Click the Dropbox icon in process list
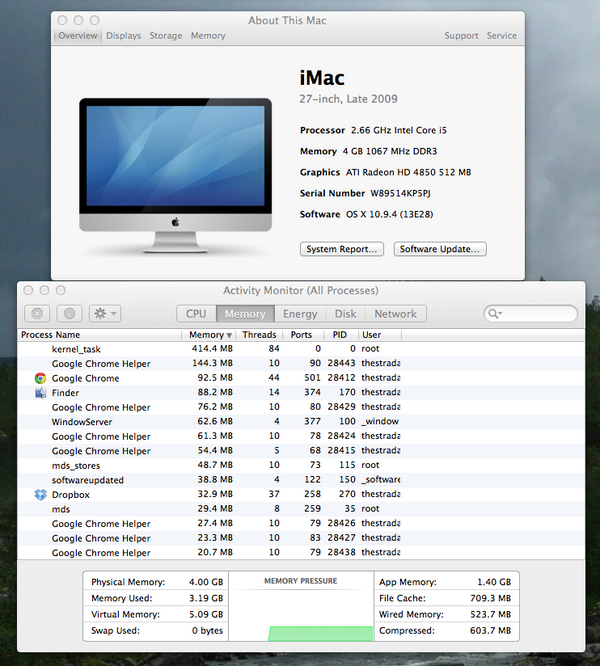This screenshot has height=666, width=600. 40,494
